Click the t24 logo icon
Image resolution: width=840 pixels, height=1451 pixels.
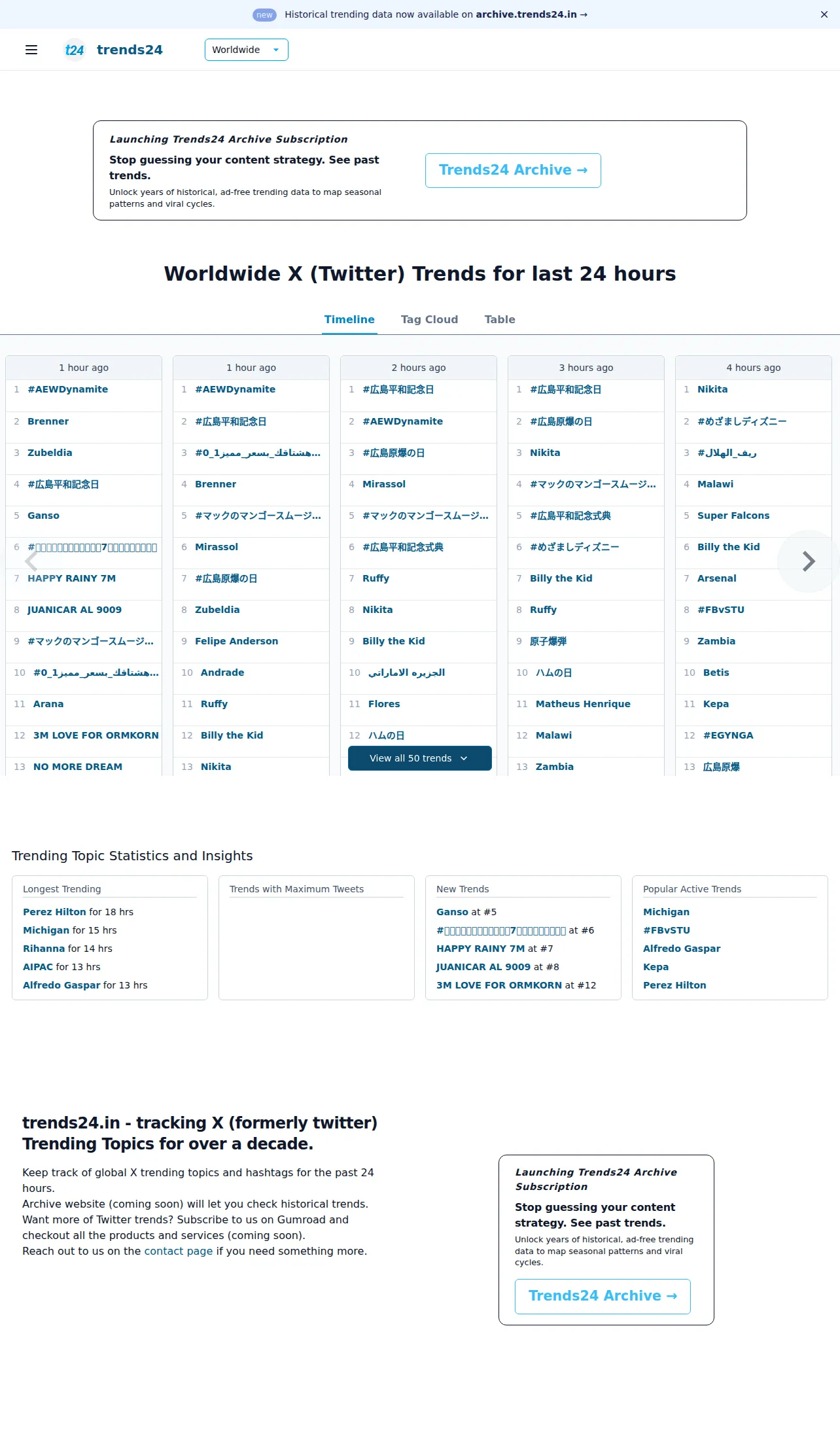coord(75,50)
